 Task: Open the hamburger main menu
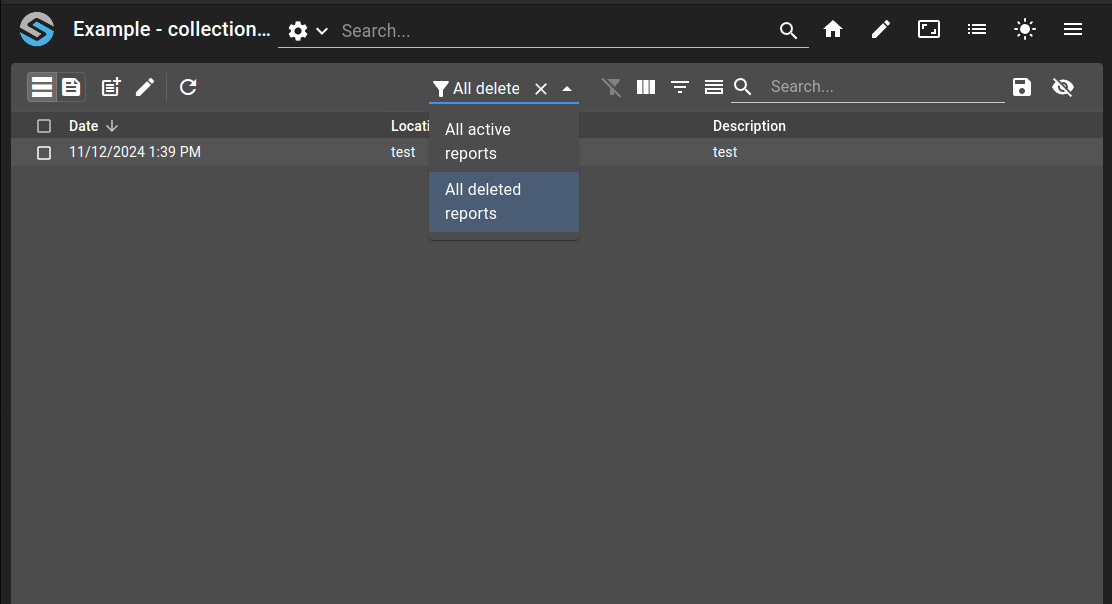click(x=1073, y=29)
